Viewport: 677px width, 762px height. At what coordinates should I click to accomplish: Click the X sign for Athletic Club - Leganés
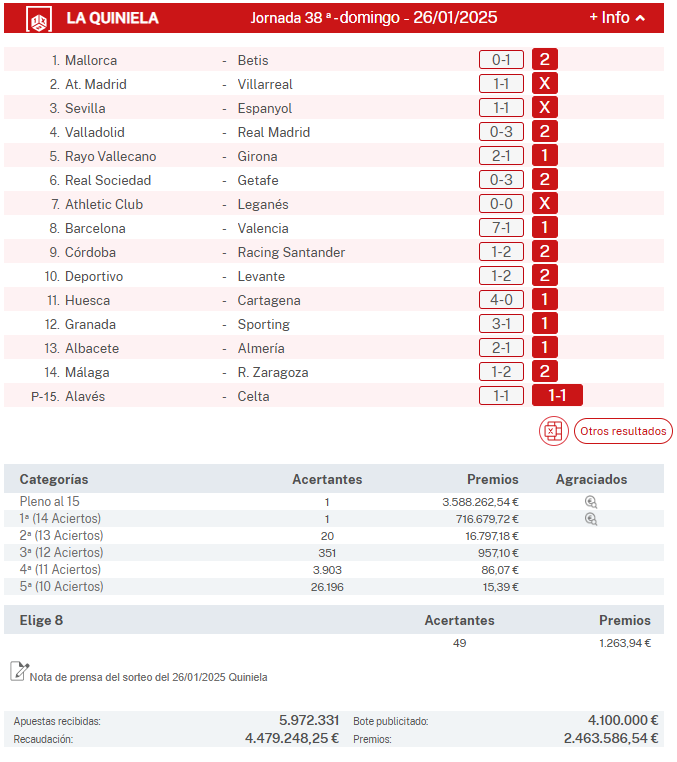tap(545, 204)
